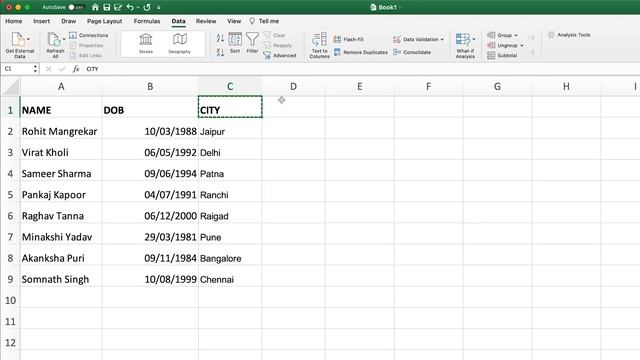Switch to the Insert ribbon tab

tap(42, 21)
